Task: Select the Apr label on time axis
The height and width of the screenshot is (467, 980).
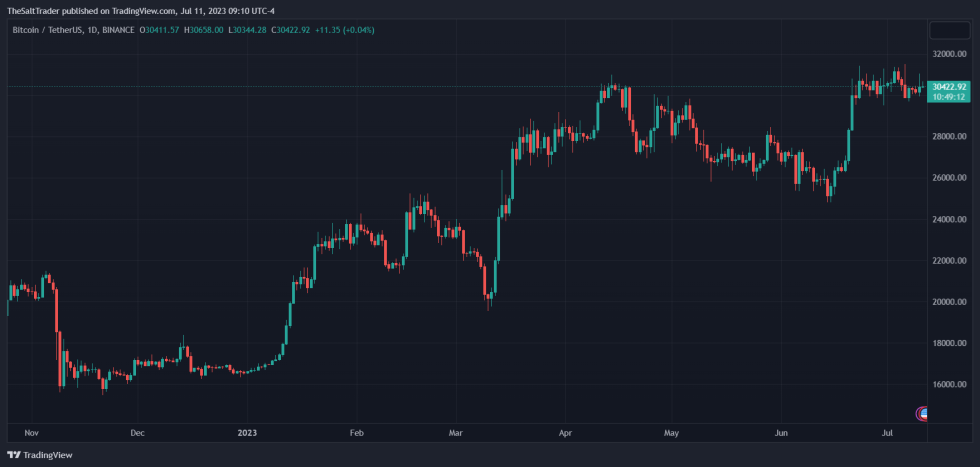Action: click(564, 433)
